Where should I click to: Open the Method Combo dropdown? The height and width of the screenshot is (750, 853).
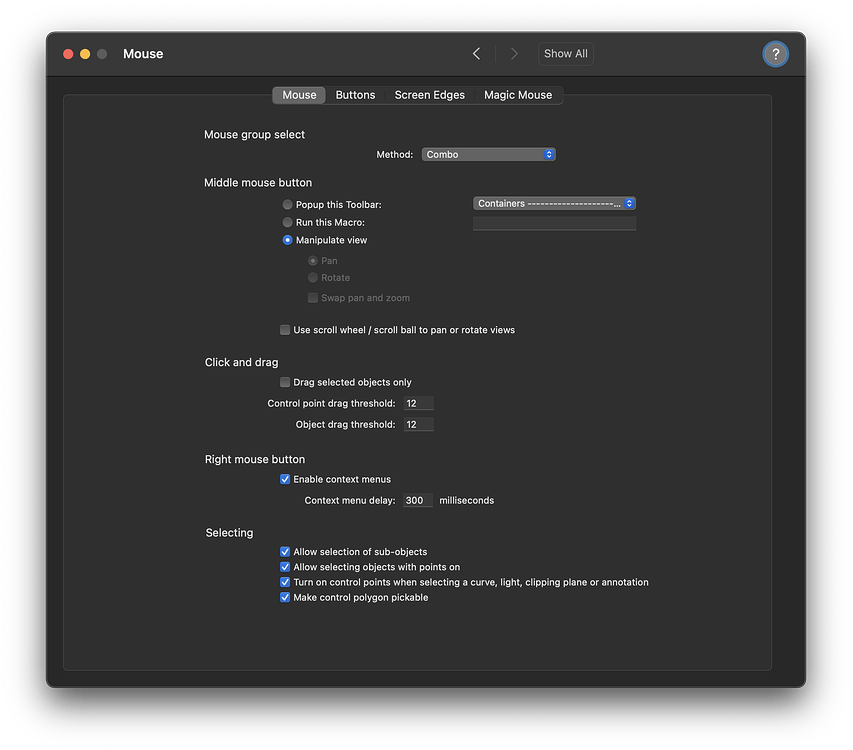[489, 154]
